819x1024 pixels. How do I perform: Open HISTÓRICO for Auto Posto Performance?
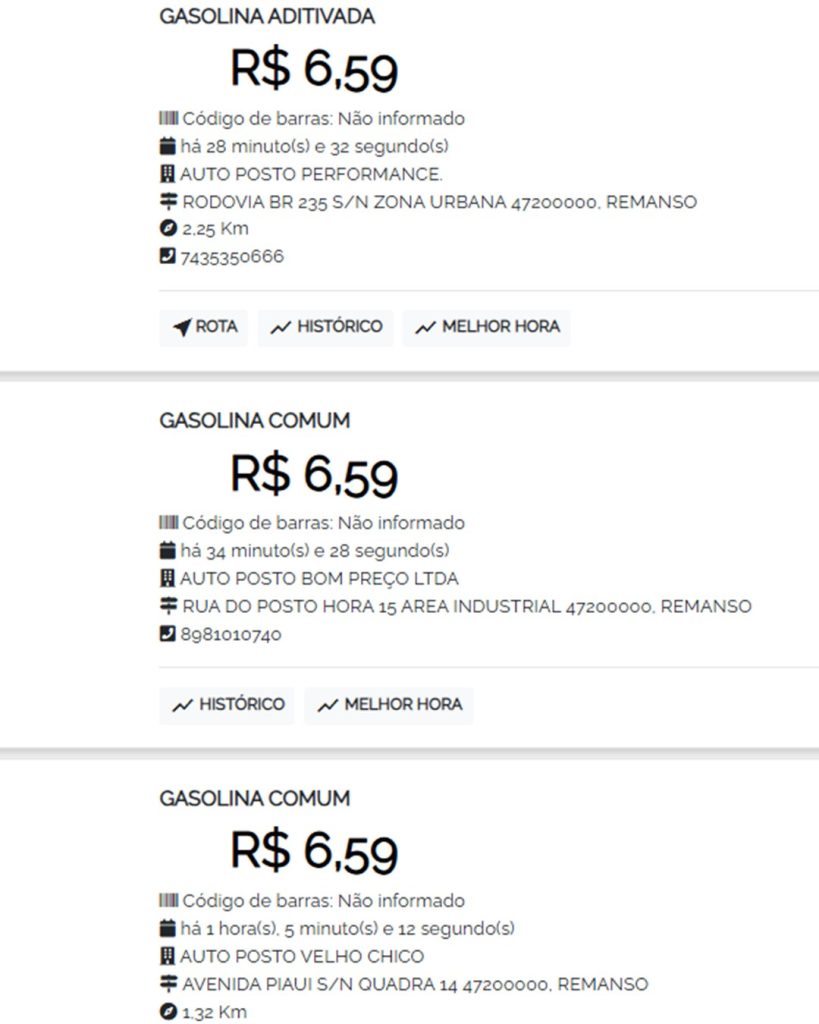pyautogui.click(x=325, y=327)
